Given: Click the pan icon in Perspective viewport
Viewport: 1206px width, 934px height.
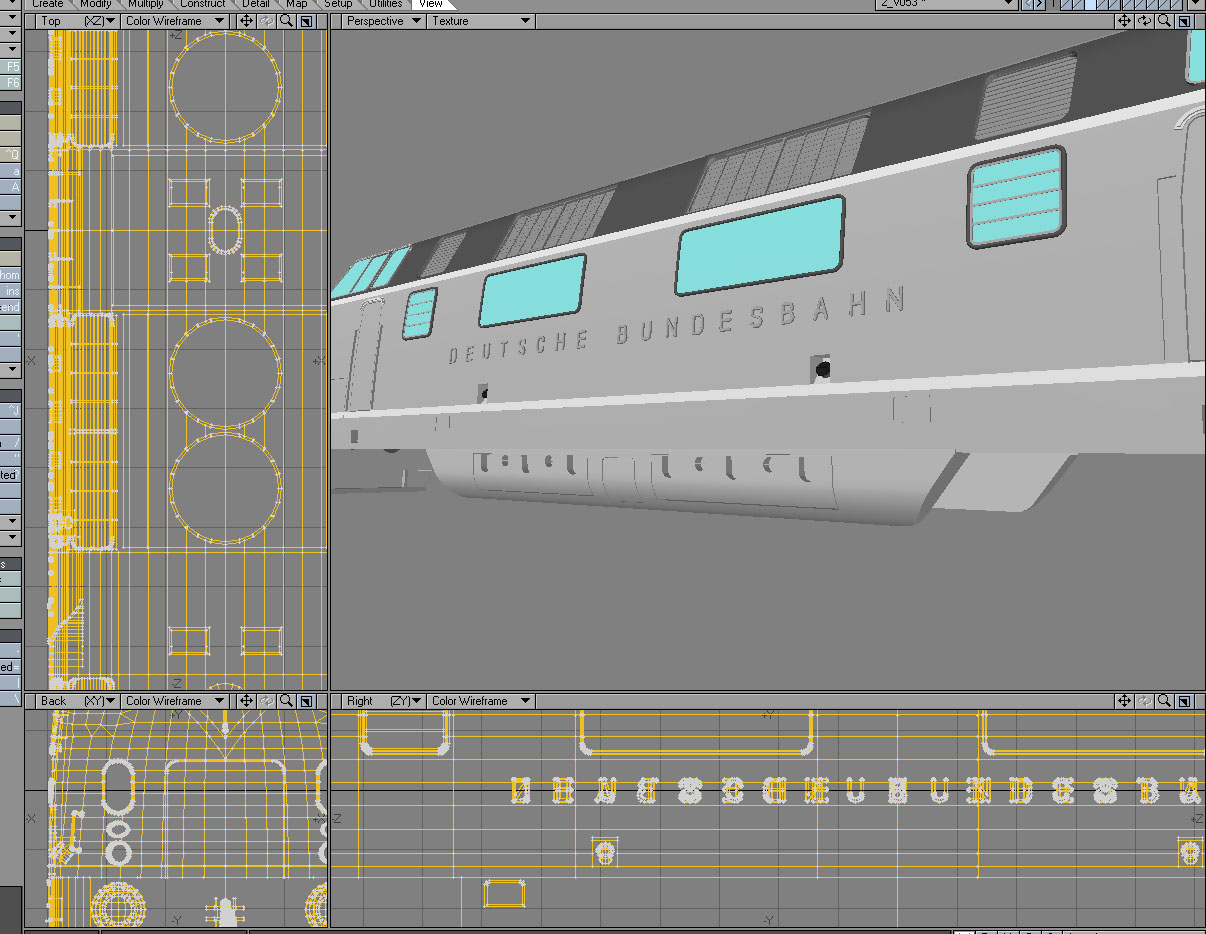Looking at the screenshot, I should (x=1124, y=21).
